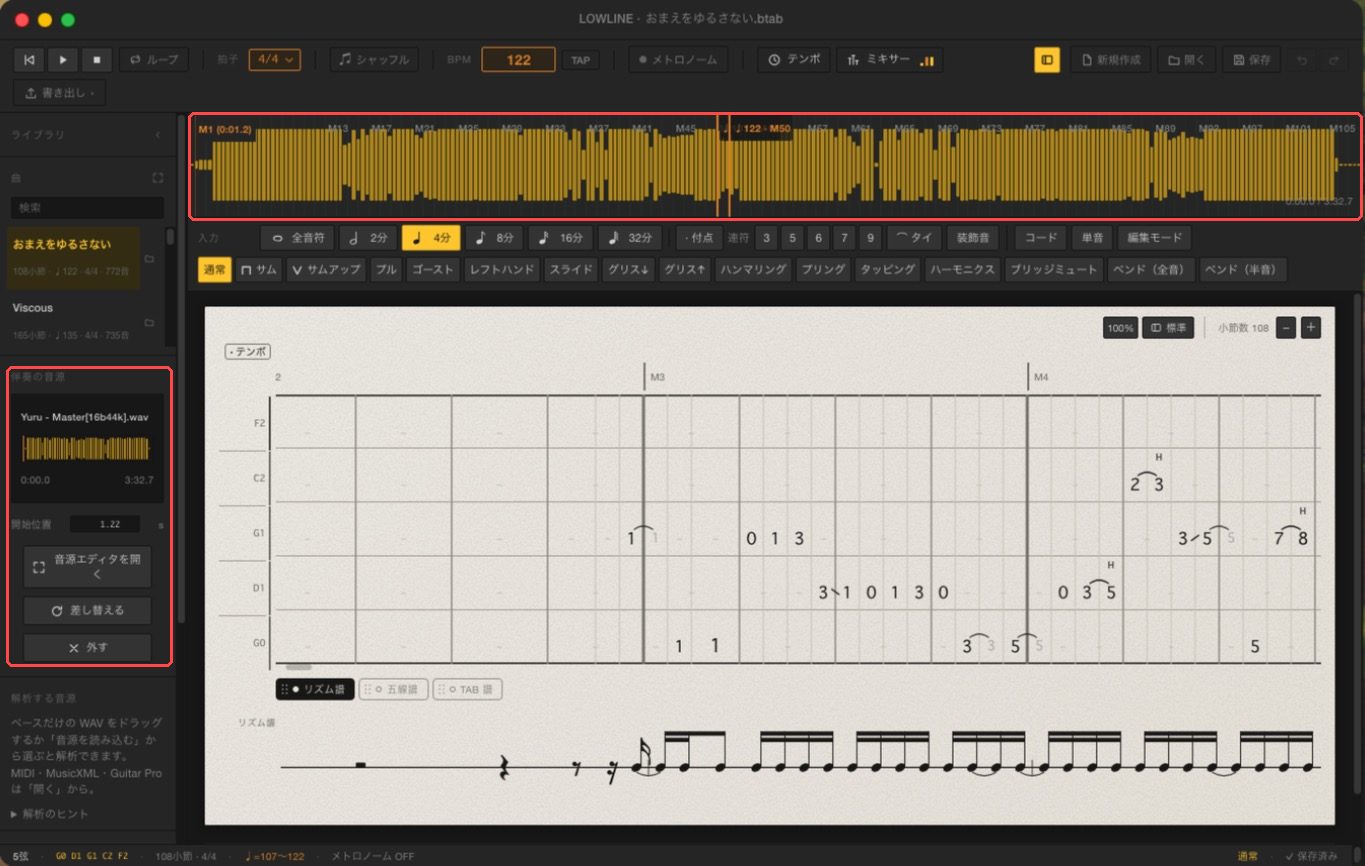Increase measure count with the plus button
The height and width of the screenshot is (866, 1365).
(x=1311, y=328)
